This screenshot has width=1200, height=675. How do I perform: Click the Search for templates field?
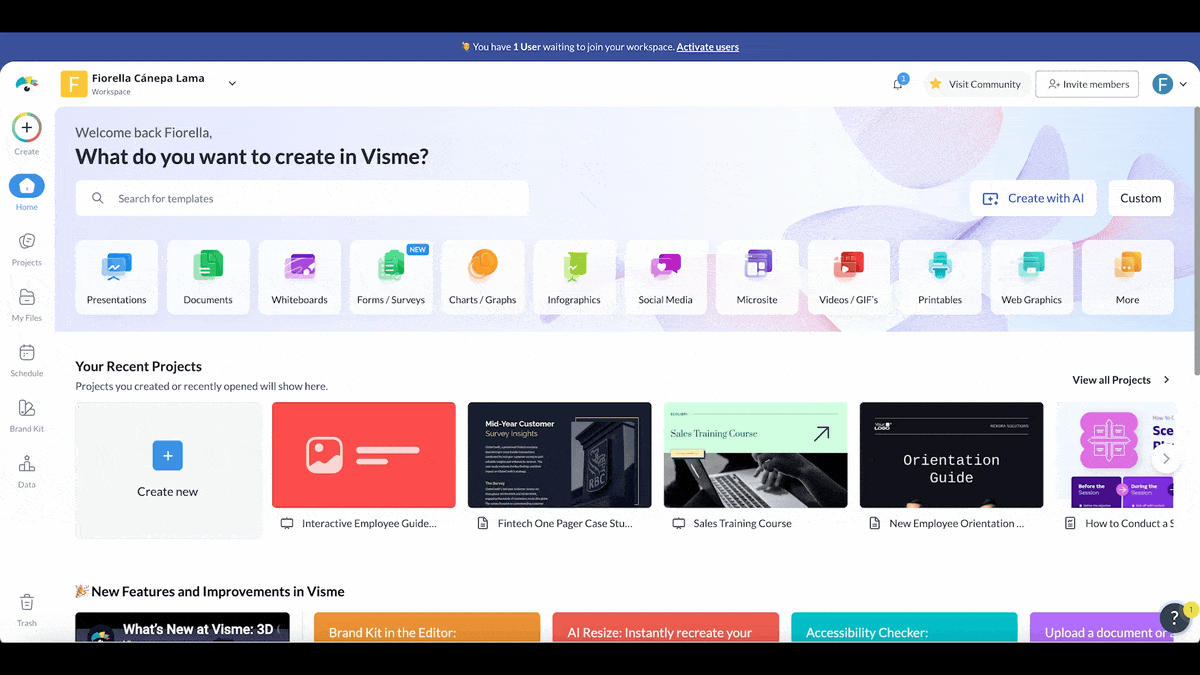(302, 198)
